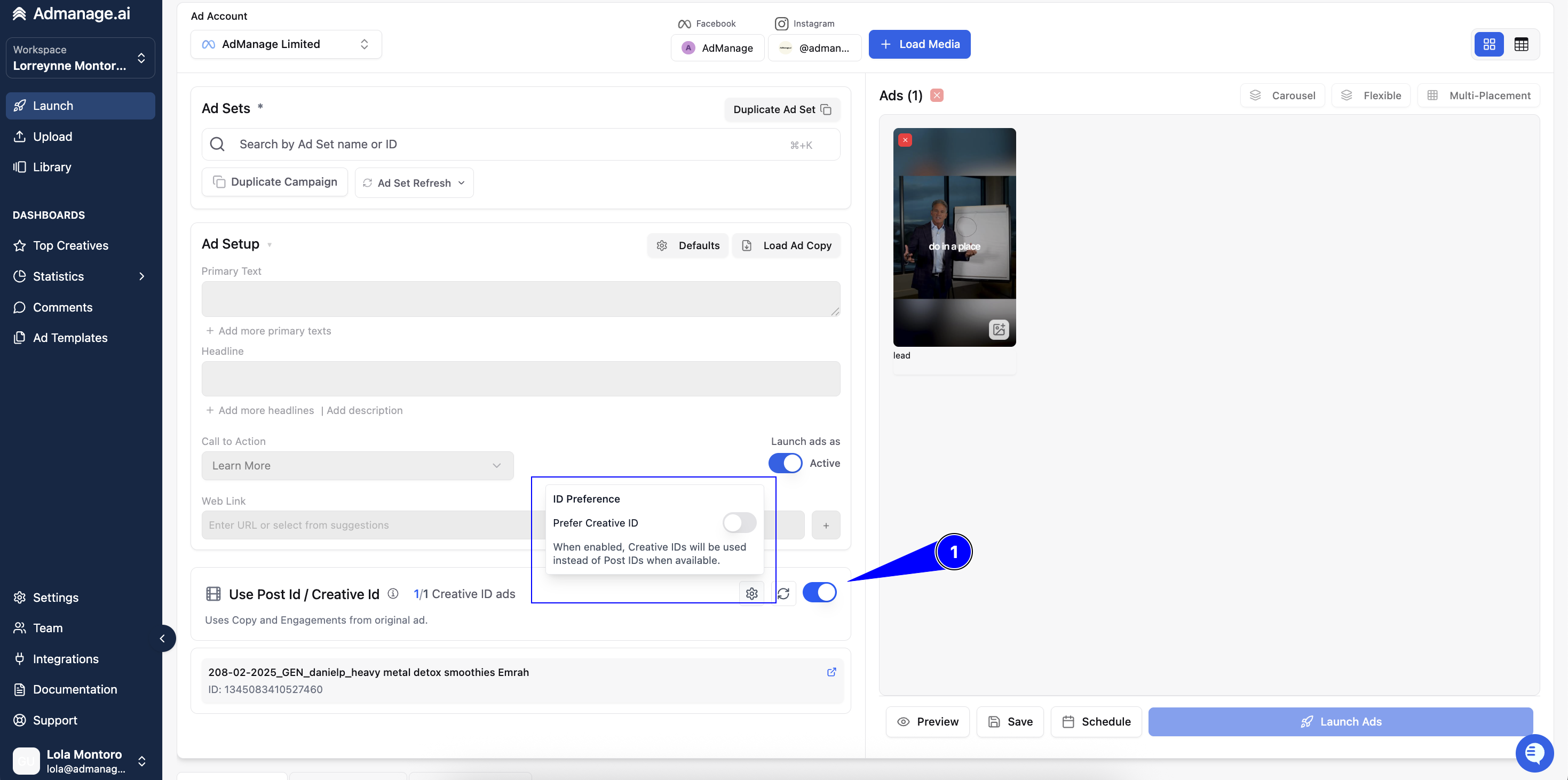Clear all ads with pink X icon
The height and width of the screenshot is (780, 1568).
pos(937,95)
